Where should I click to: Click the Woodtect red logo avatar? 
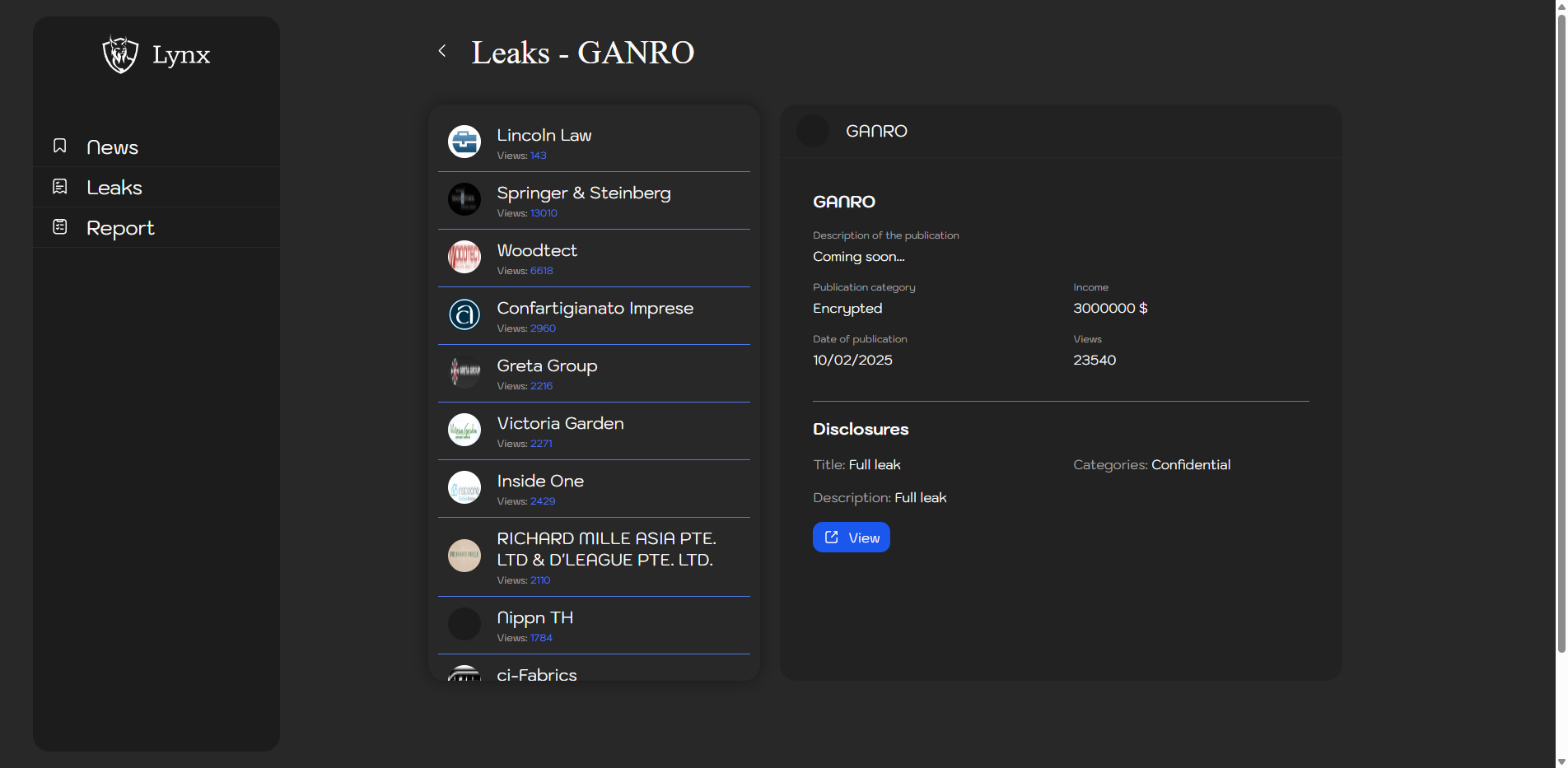pyautogui.click(x=464, y=257)
